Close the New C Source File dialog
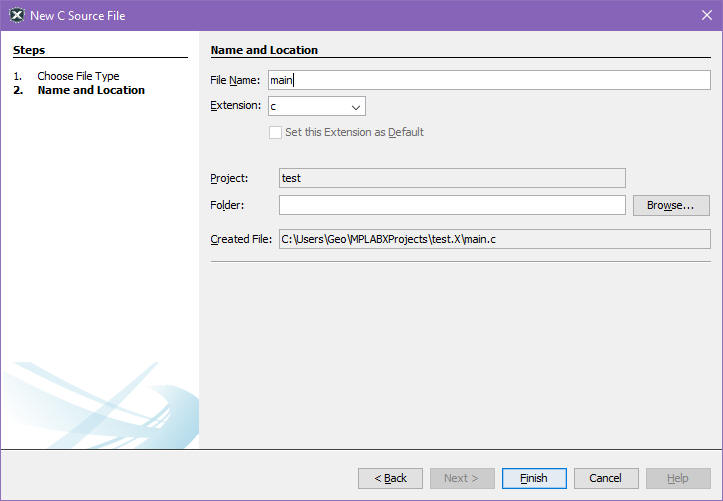The height and width of the screenshot is (501, 723). point(706,15)
